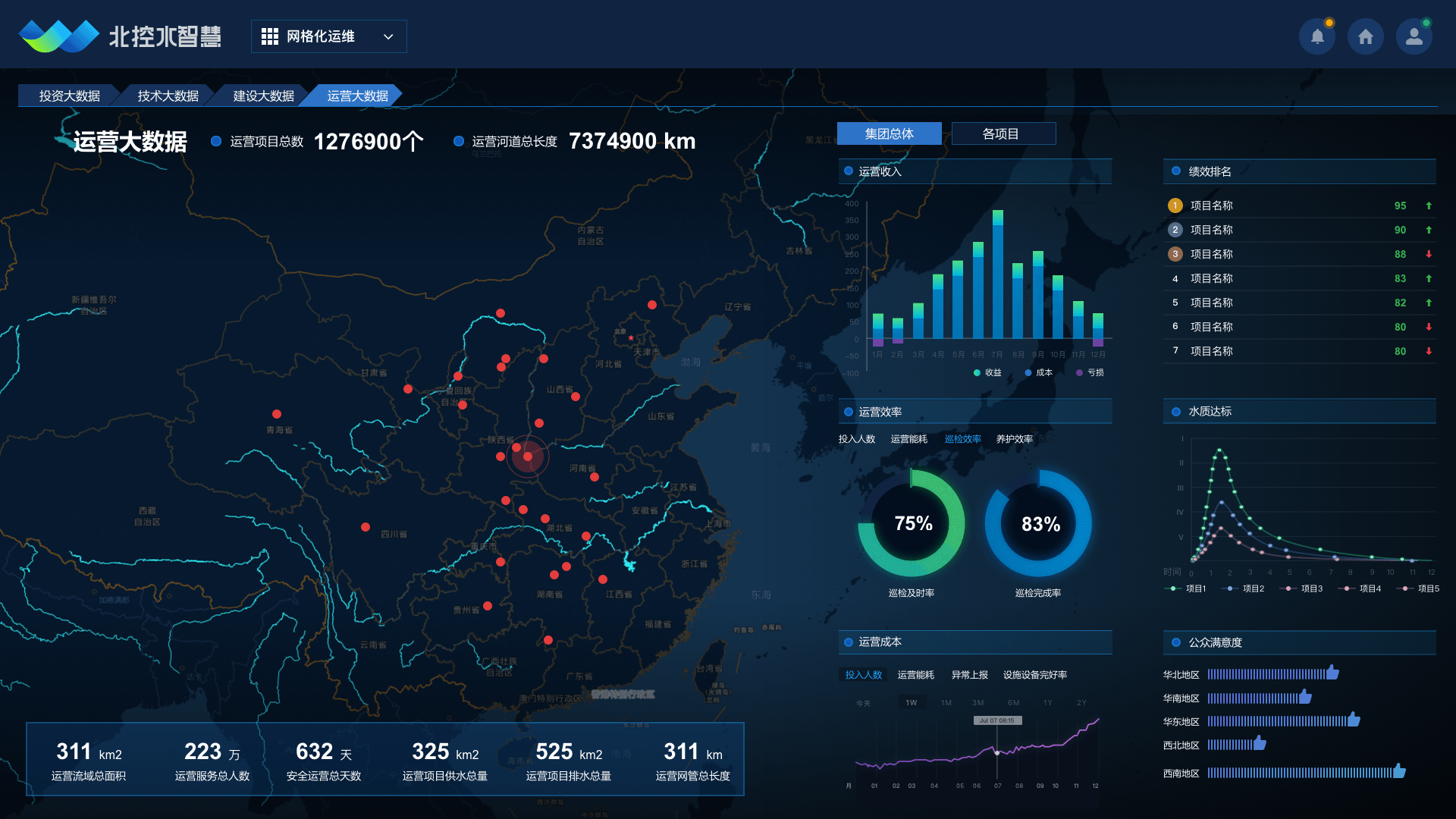Click the red down arrow for rank 3 project
The height and width of the screenshot is (819, 1456).
coord(1429,254)
